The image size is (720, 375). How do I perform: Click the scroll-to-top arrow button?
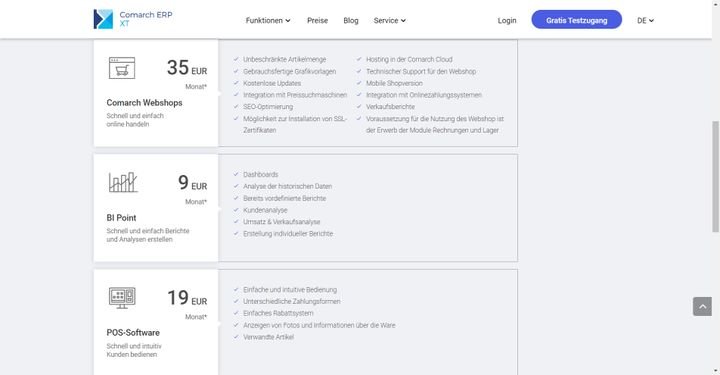(x=702, y=307)
